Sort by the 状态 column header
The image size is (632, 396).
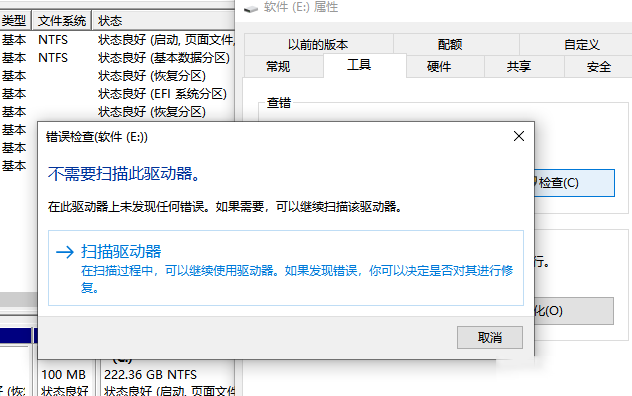[x=163, y=21]
